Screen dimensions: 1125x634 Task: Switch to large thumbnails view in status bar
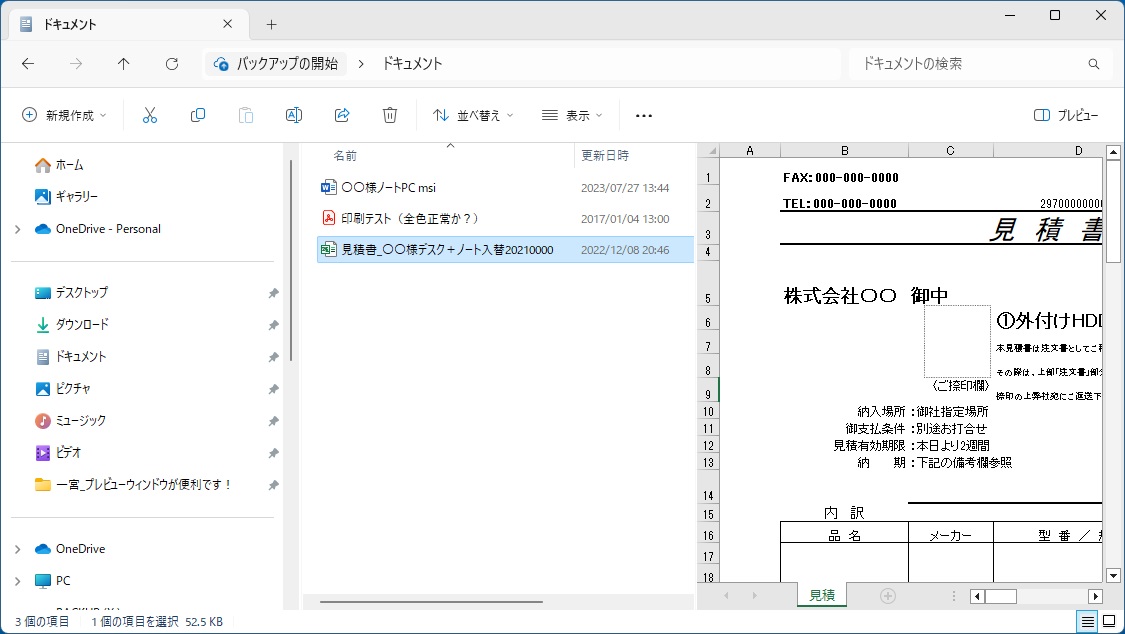click(x=1108, y=622)
